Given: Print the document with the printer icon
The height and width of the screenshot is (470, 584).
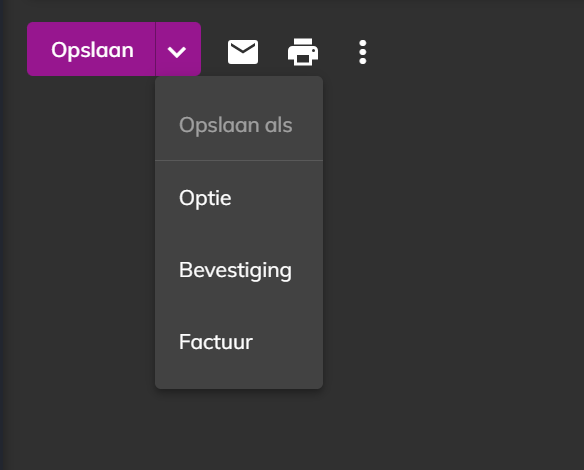Looking at the screenshot, I should click(x=303, y=52).
